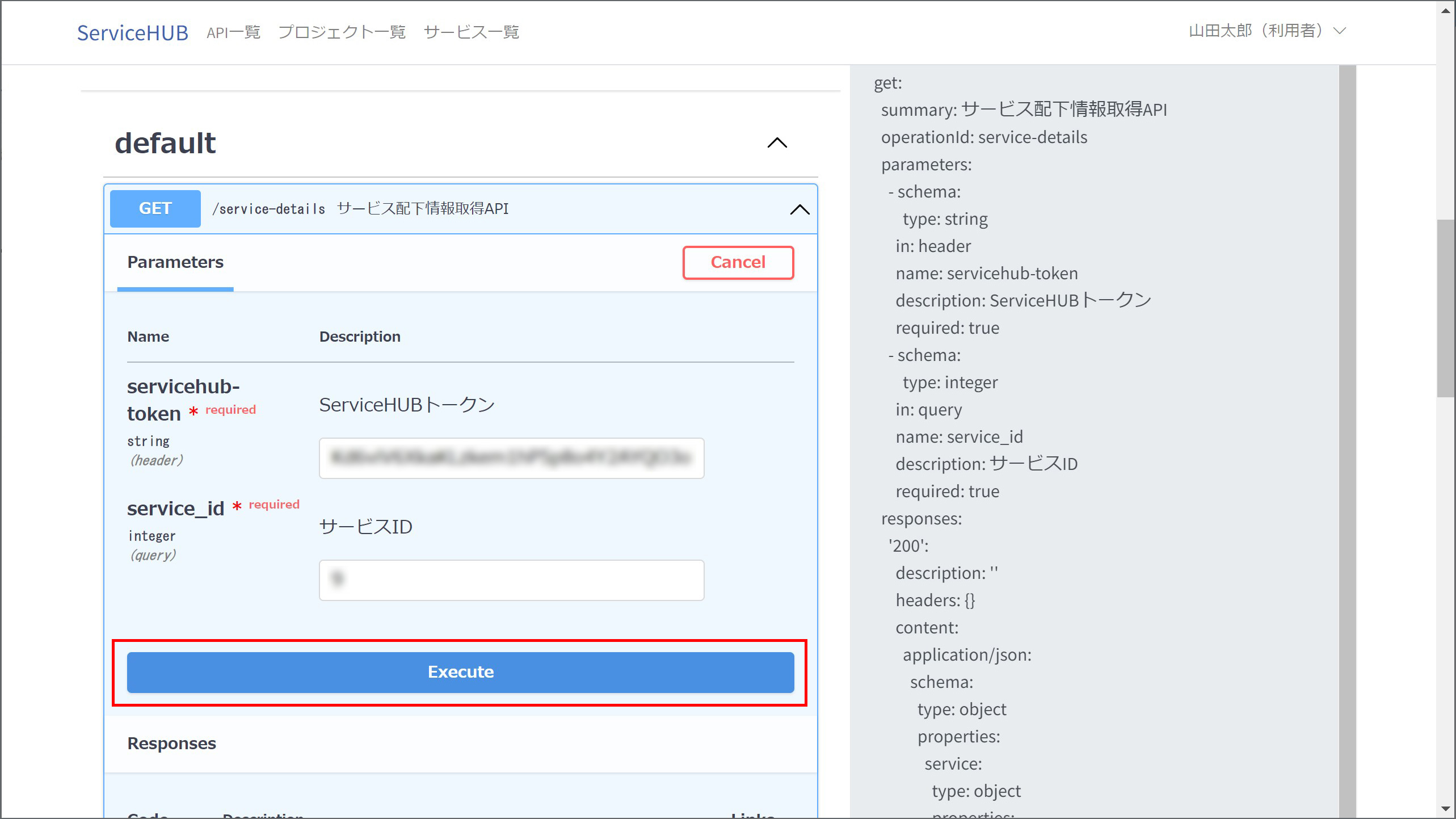Click 'name: service_id' YAML line

coord(959,437)
